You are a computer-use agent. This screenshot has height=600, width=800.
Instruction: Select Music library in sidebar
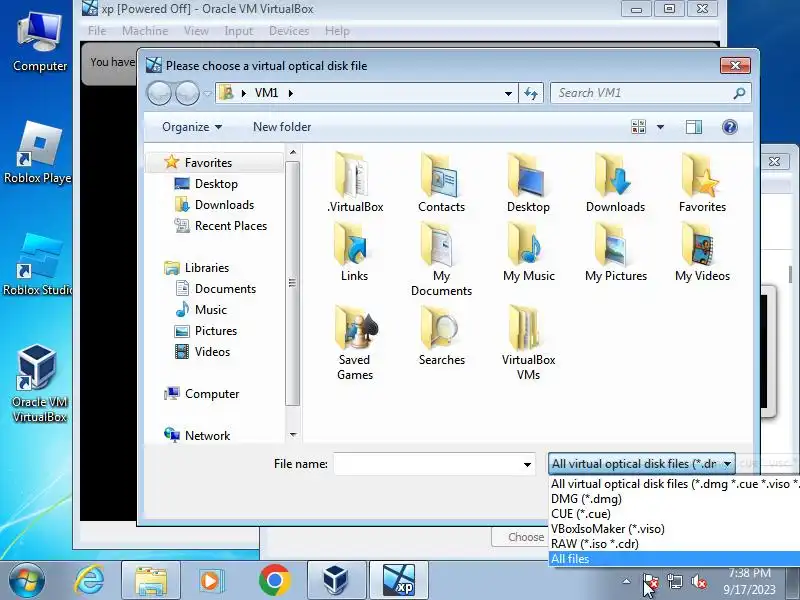coord(210,310)
